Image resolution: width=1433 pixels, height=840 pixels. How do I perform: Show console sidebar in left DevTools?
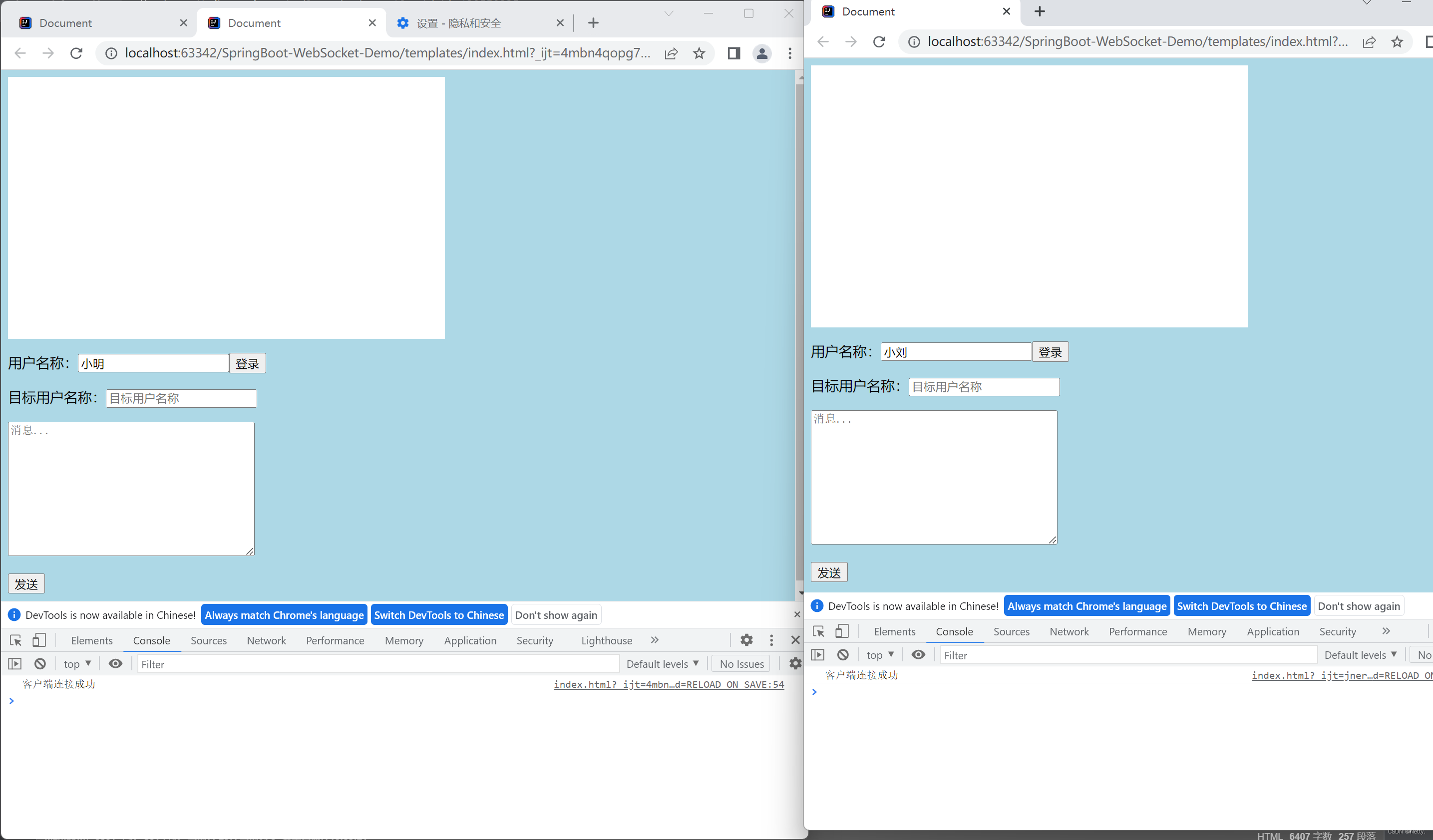click(15, 664)
